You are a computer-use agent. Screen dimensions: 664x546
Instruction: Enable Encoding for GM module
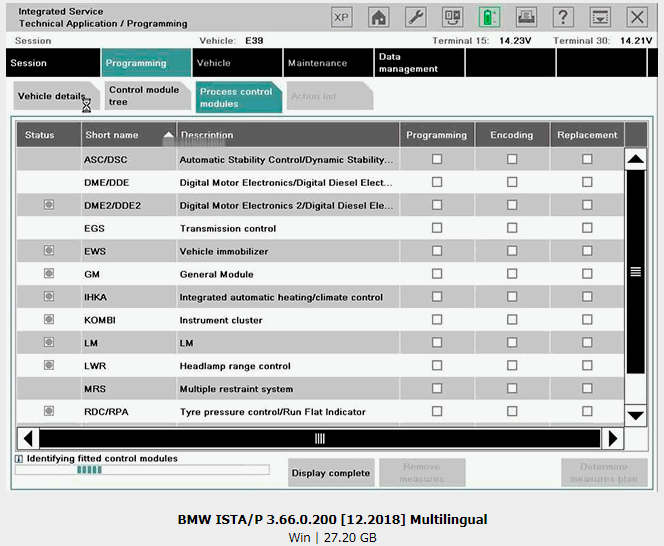pyautogui.click(x=512, y=274)
